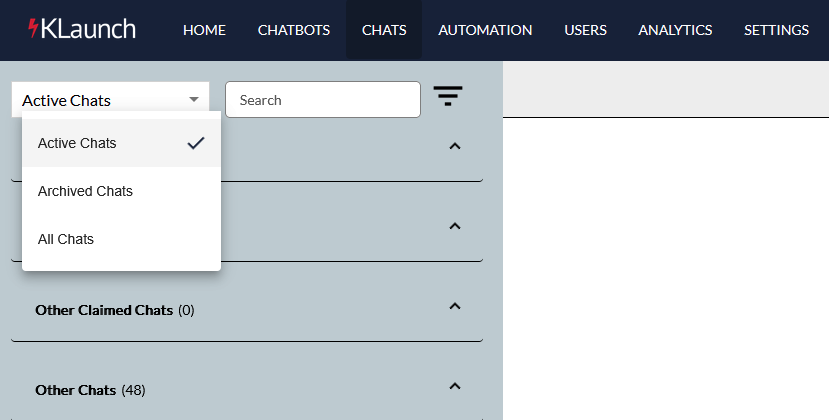Open the CHATBOTS tab
Viewport: 829px width, 420px height.
point(294,30)
